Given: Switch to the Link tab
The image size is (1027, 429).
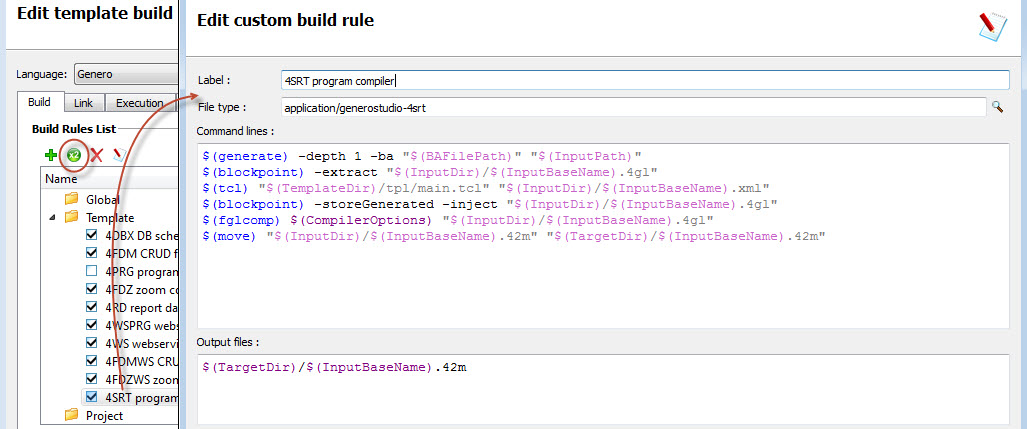Looking at the screenshot, I should click(85, 103).
